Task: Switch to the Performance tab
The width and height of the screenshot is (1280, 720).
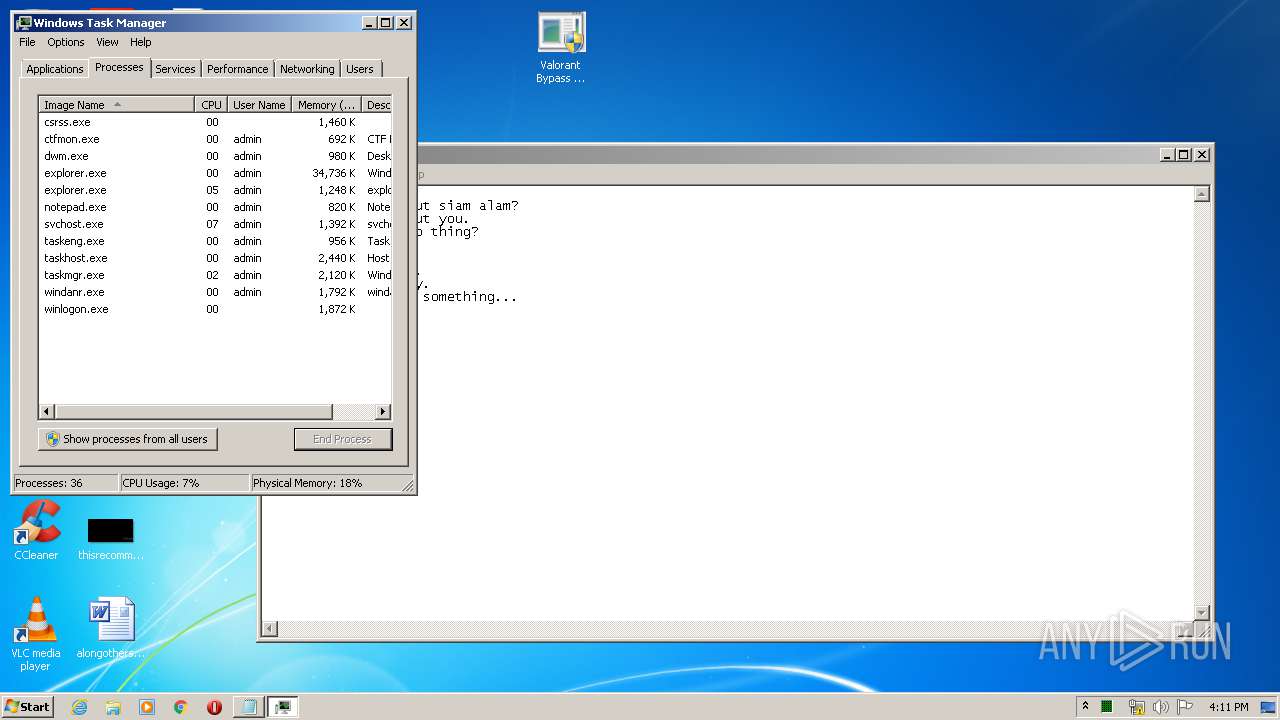Action: 237,69
